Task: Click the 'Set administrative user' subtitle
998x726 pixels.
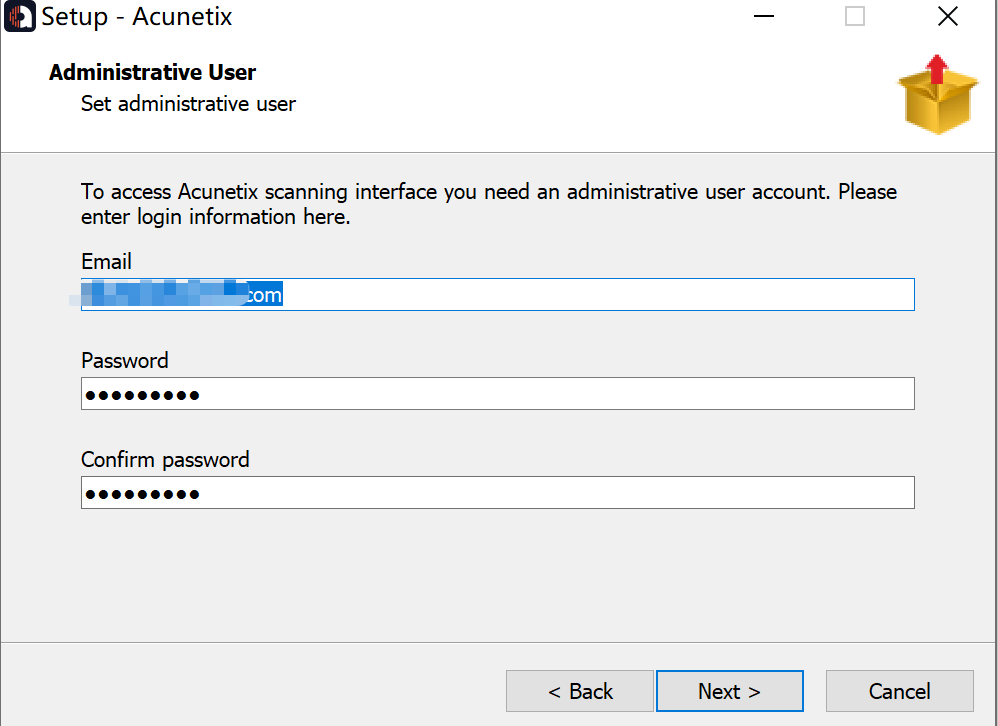Action: [188, 104]
